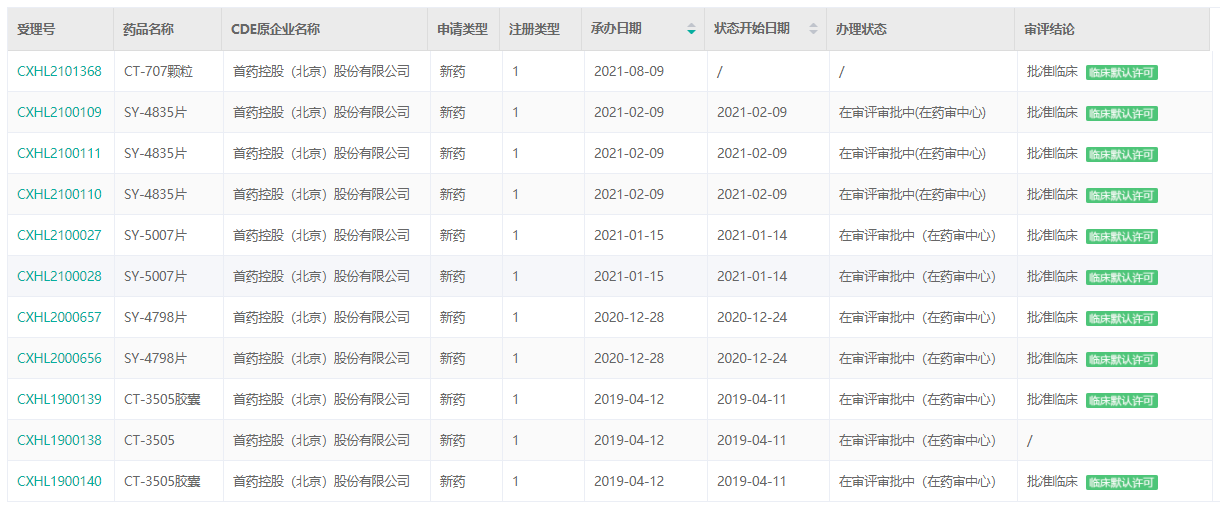Click the 药品名称 column header
Image resolution: width=1220 pixels, height=508 pixels.
tap(148, 29)
